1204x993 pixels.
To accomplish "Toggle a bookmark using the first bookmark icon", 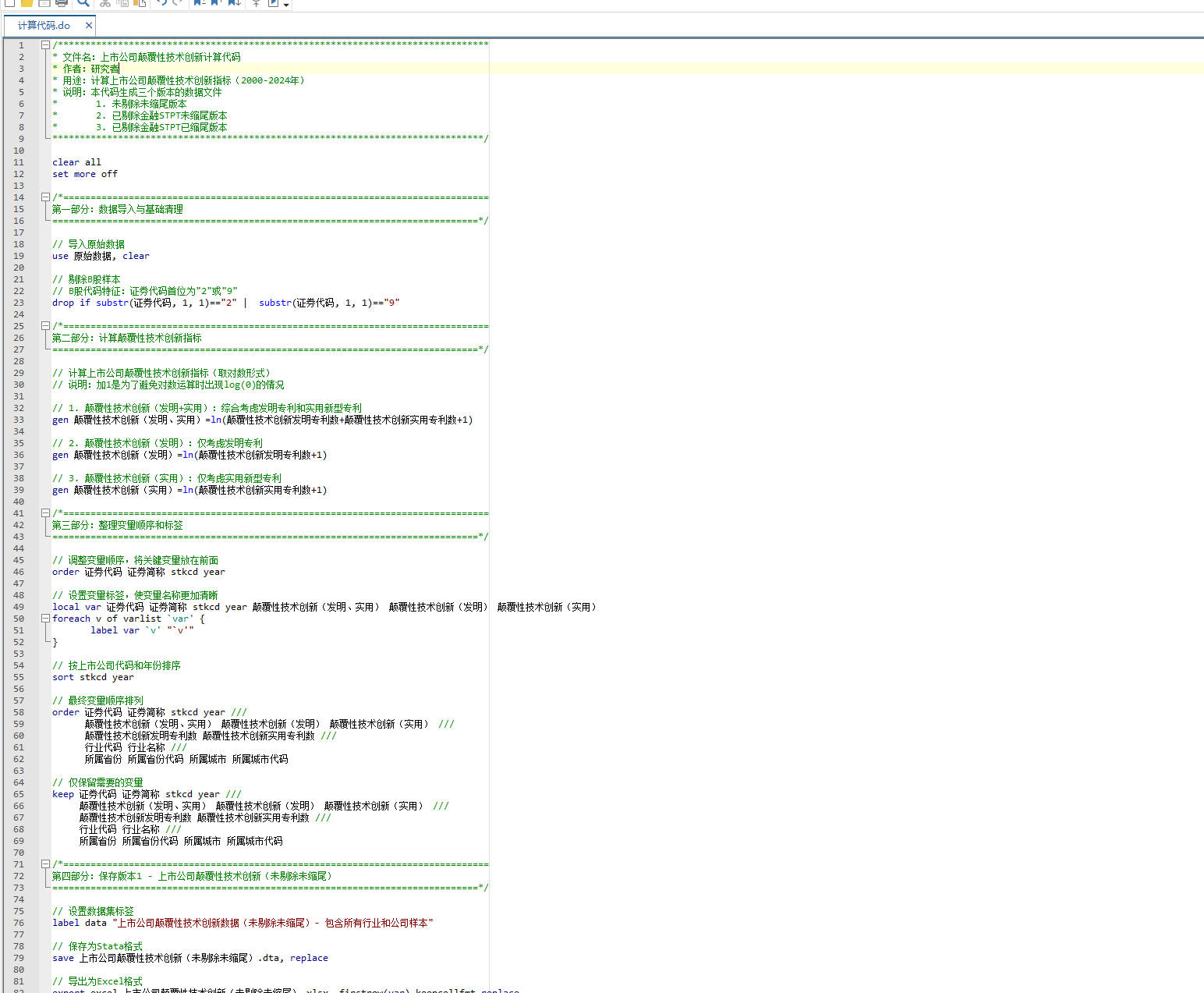I will click(x=200, y=3).
